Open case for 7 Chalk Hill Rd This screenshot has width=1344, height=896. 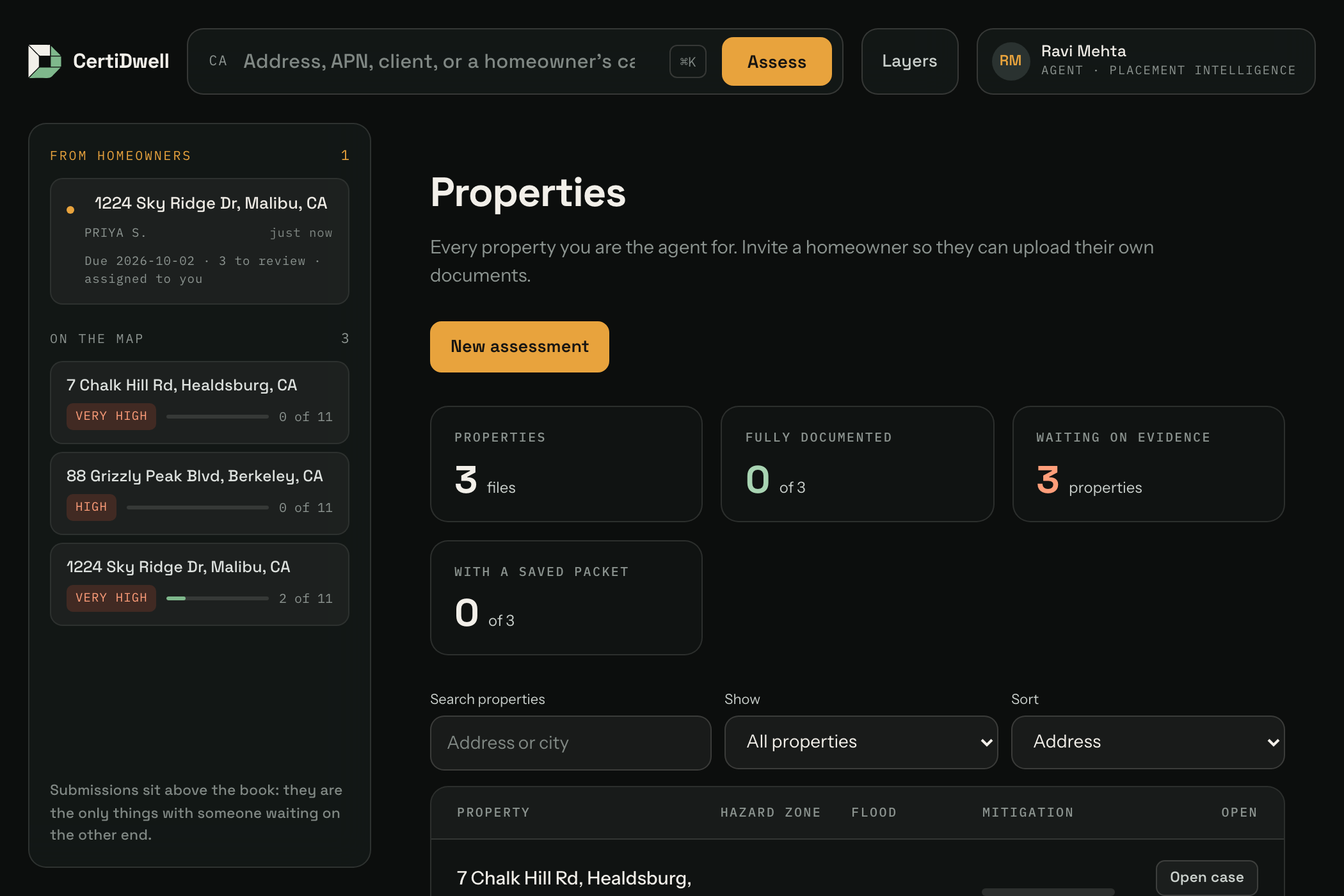coord(1206,877)
